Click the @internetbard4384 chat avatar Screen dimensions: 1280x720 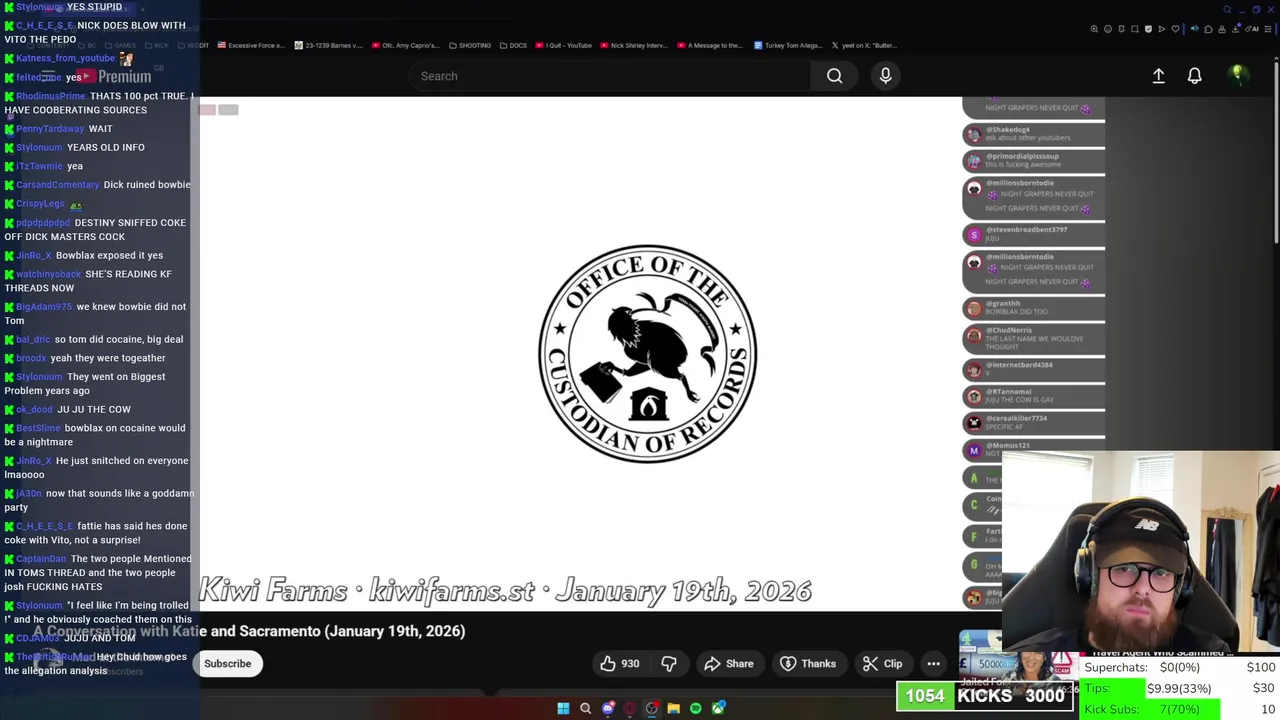tap(974, 370)
